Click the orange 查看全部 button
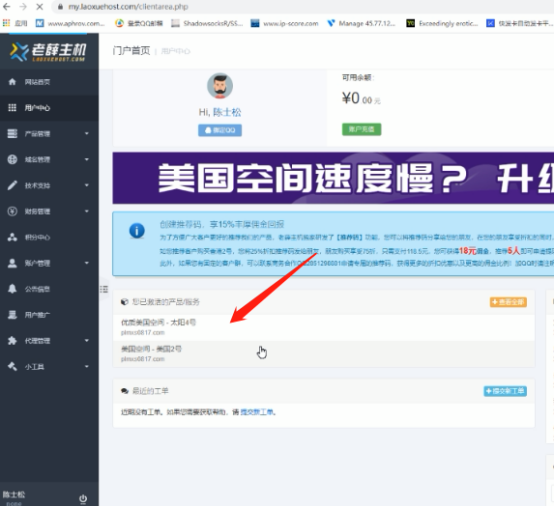 [508, 302]
